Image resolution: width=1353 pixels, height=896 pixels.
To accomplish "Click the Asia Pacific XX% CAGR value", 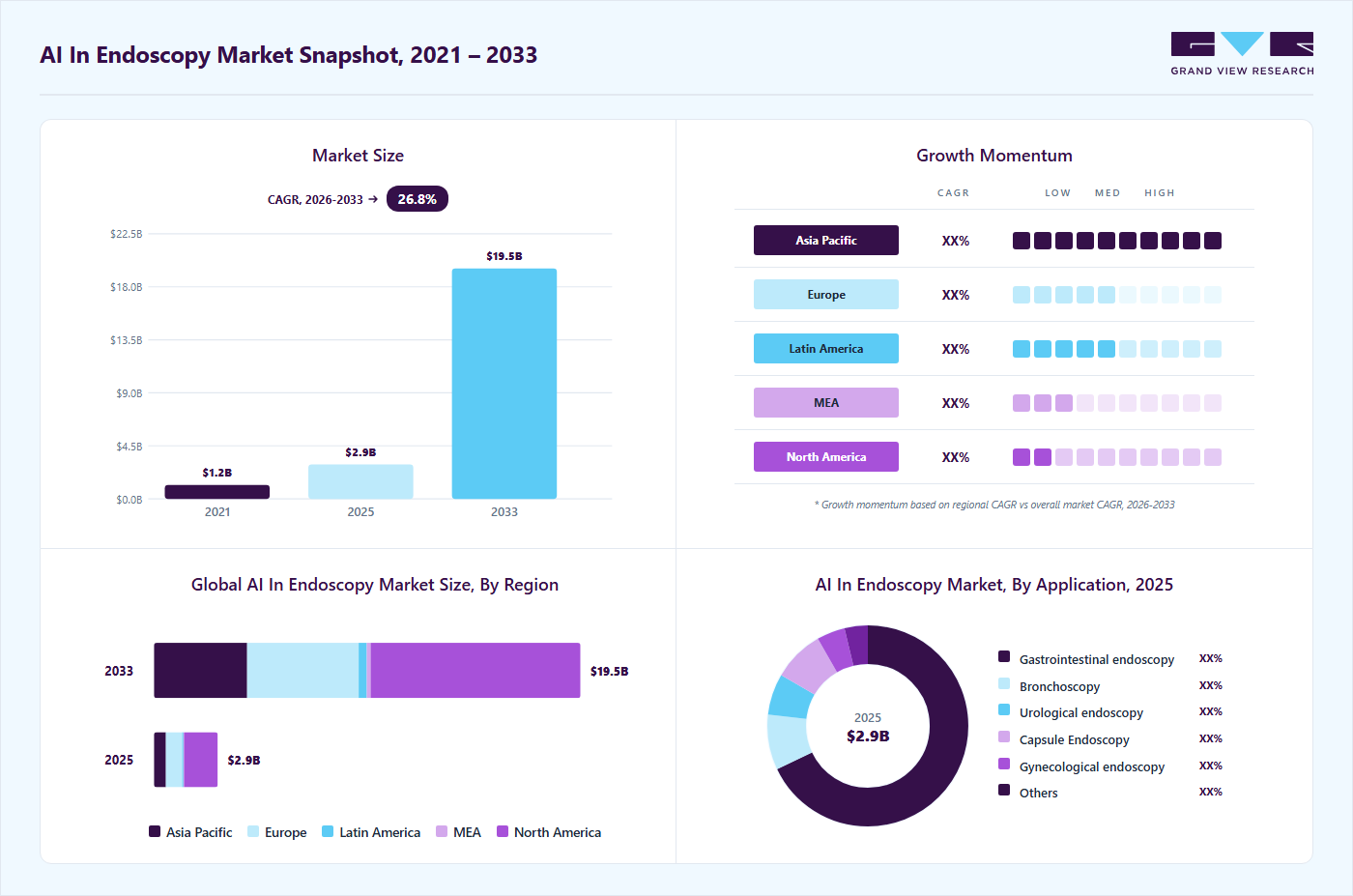I will tap(956, 241).
